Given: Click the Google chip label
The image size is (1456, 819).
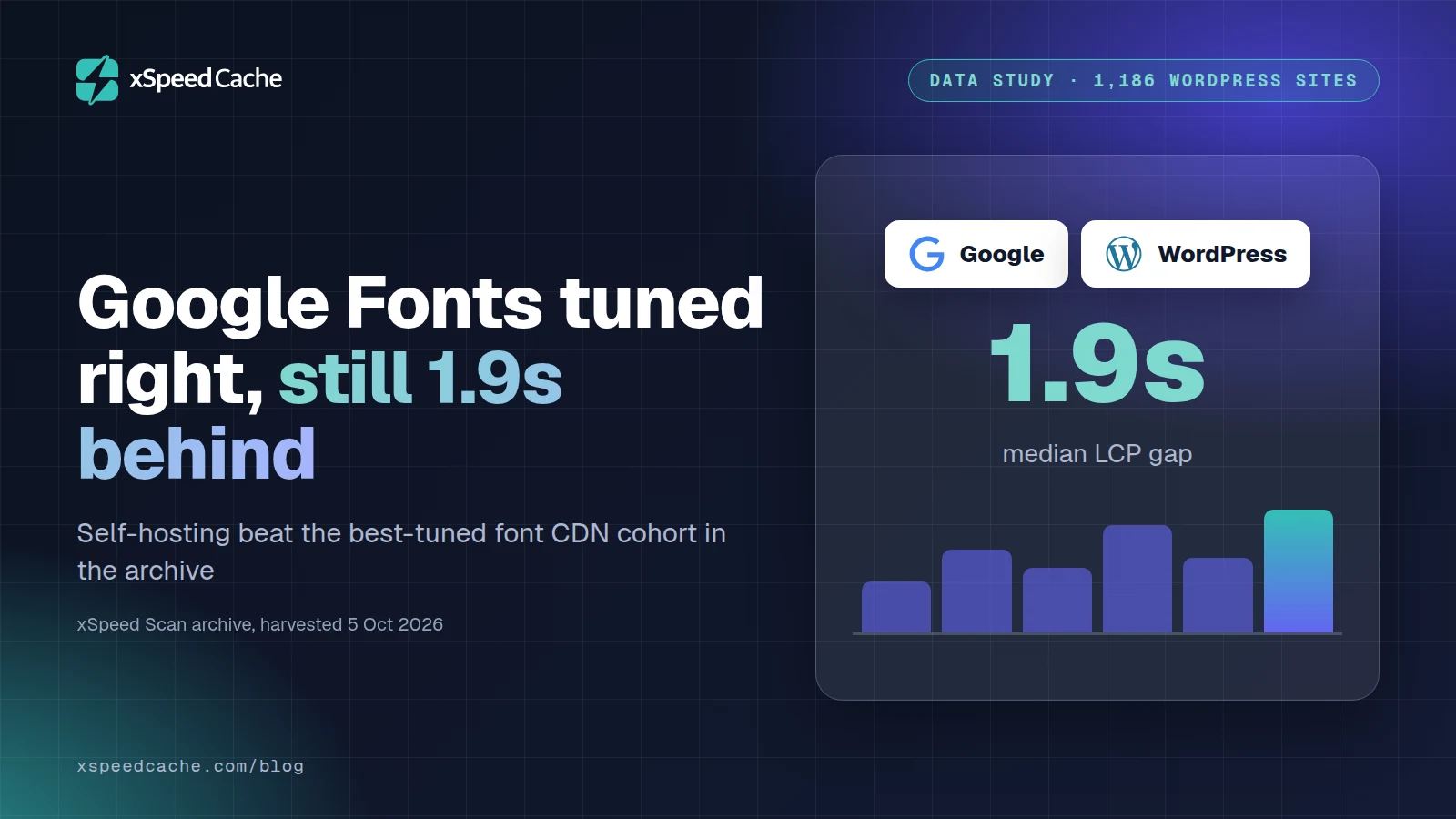Looking at the screenshot, I should 1002,254.
